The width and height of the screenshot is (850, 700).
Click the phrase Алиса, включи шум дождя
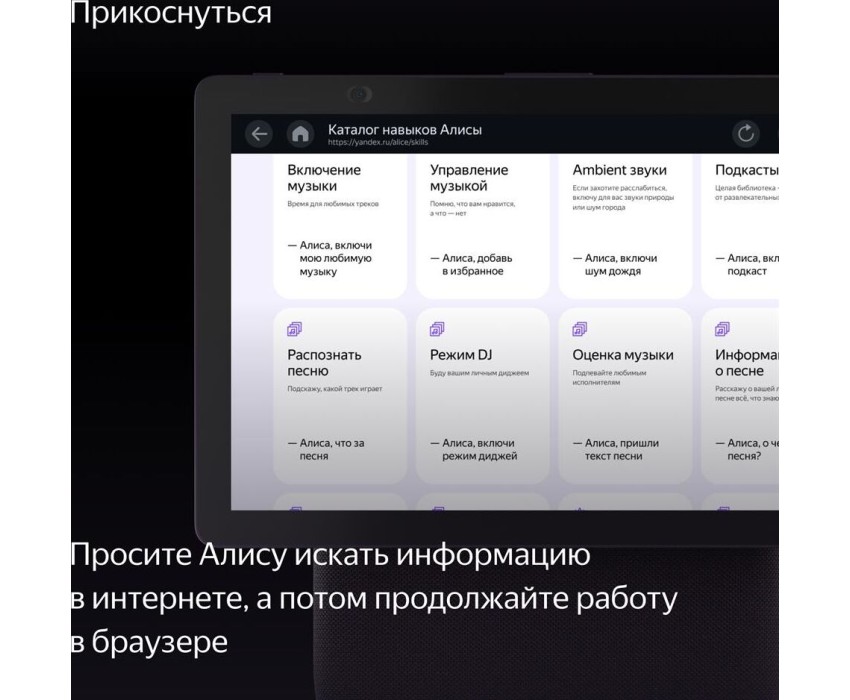[615, 265]
